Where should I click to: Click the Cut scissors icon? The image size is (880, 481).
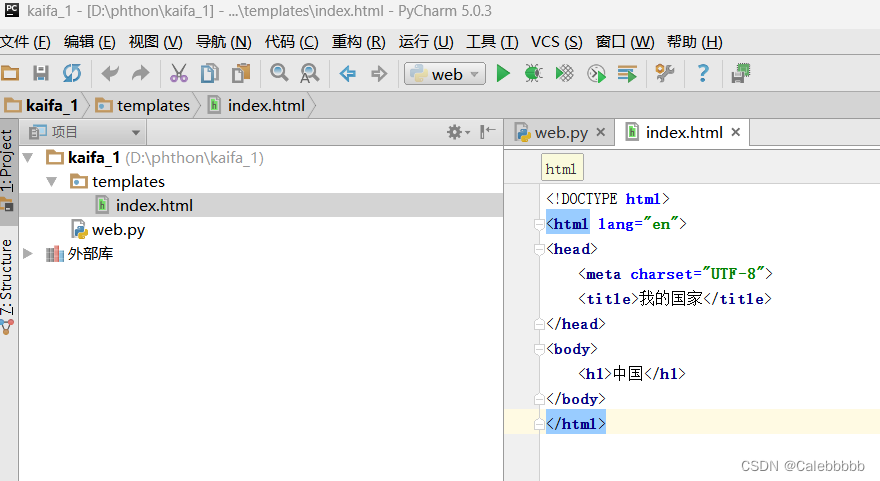179,74
